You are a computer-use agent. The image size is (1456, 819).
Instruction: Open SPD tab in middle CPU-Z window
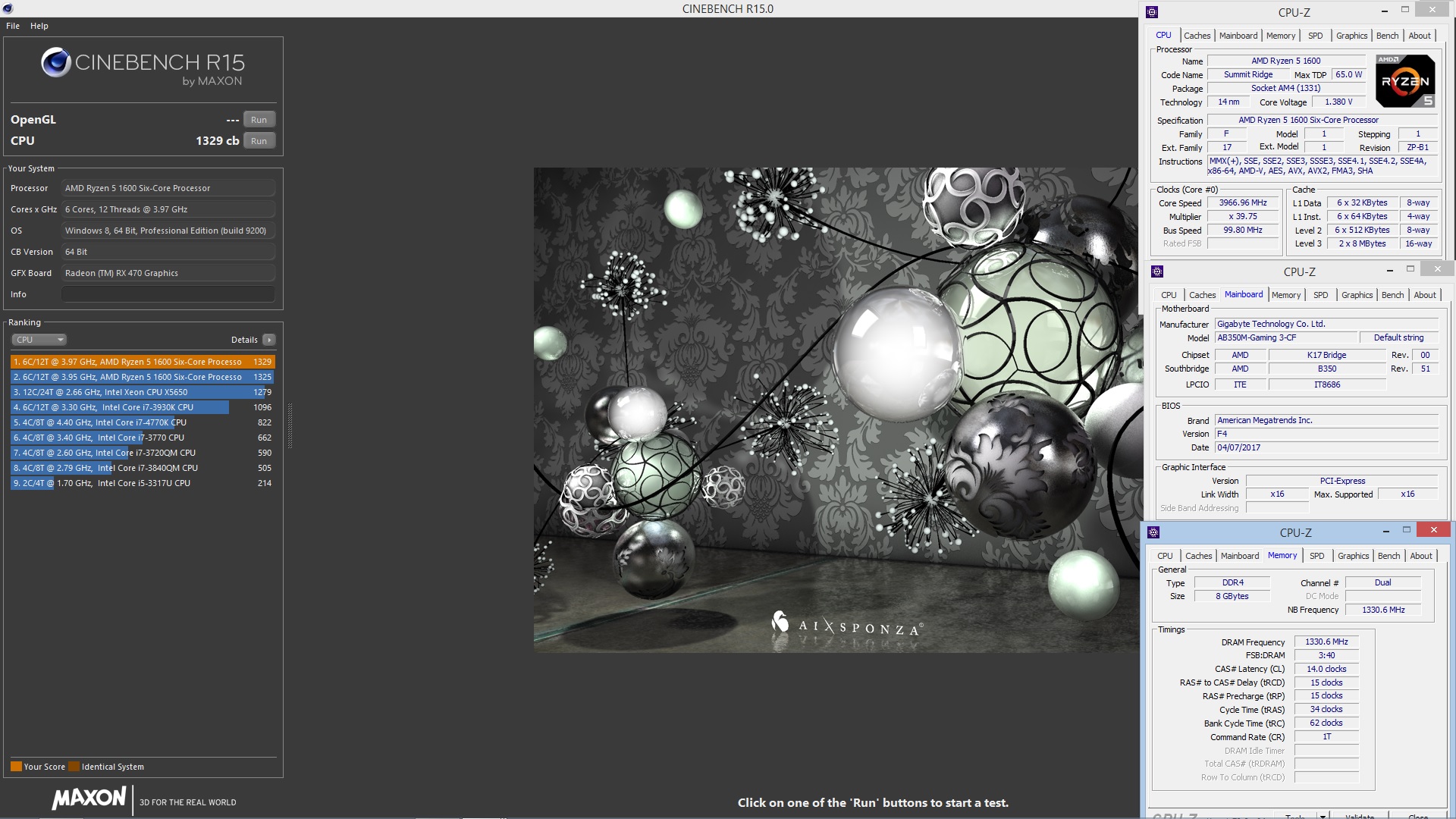[x=1321, y=295]
